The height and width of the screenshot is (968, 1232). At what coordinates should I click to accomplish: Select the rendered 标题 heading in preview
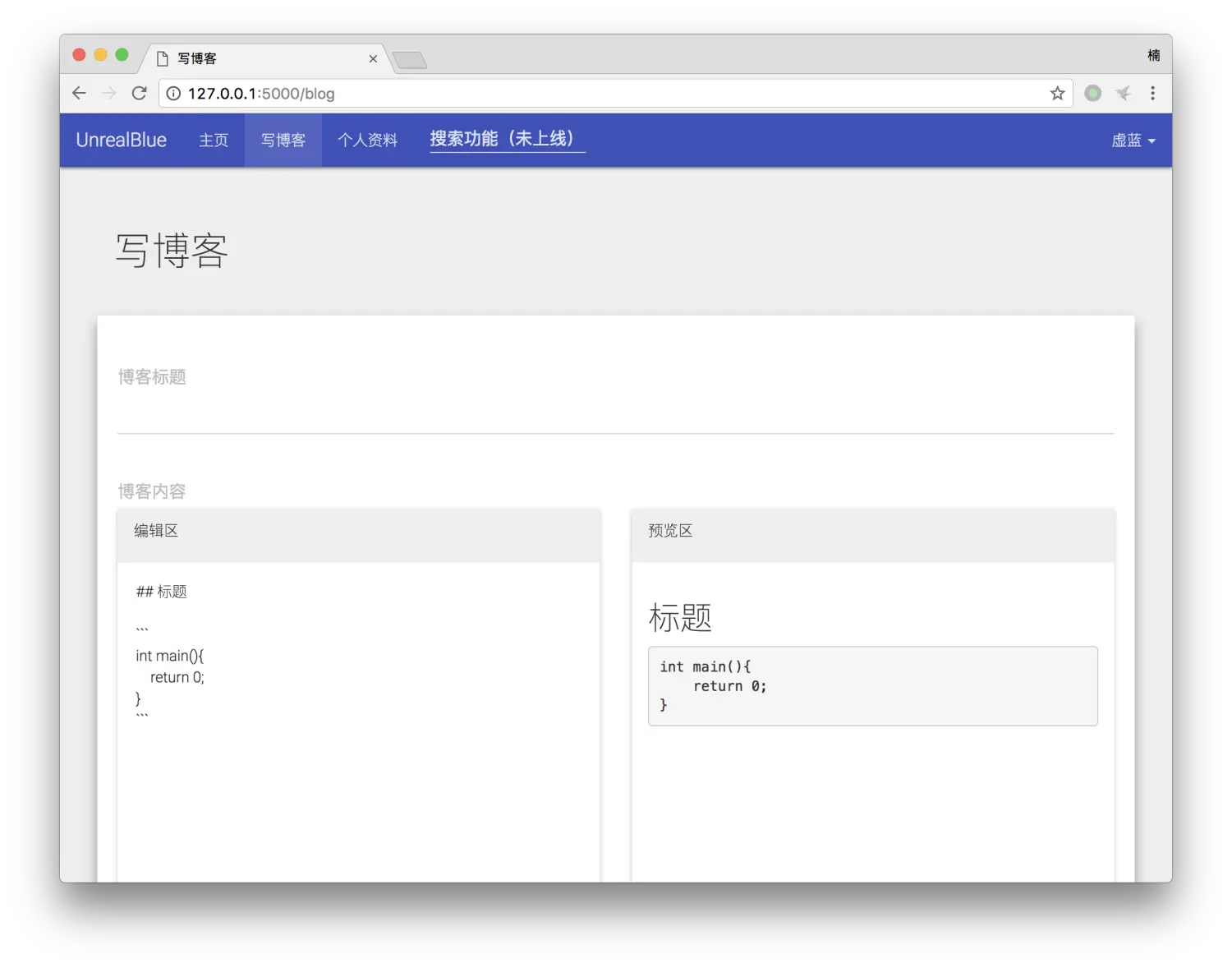[x=680, y=617]
